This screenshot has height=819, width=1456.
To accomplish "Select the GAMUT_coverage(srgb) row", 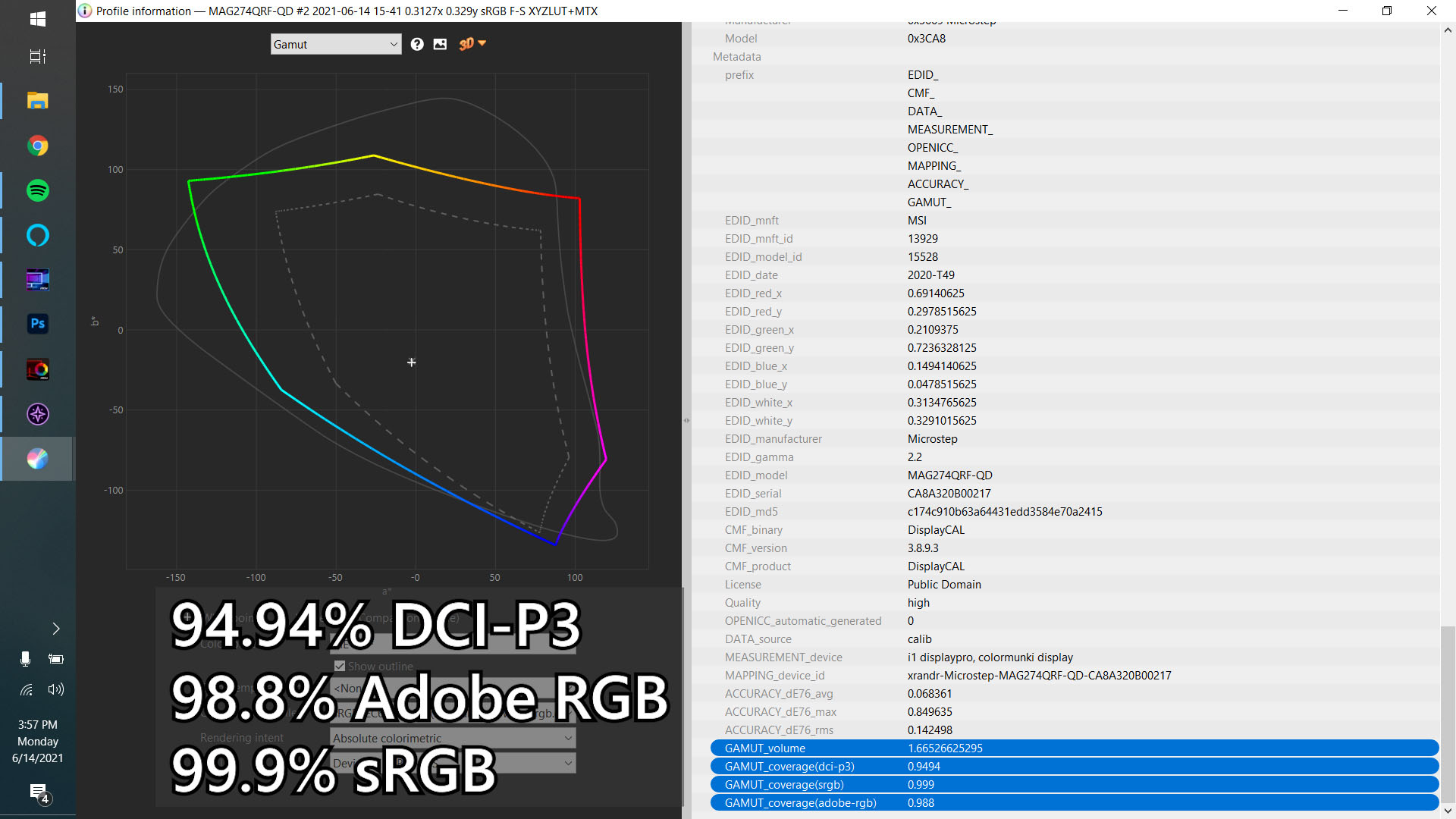I will click(1075, 784).
